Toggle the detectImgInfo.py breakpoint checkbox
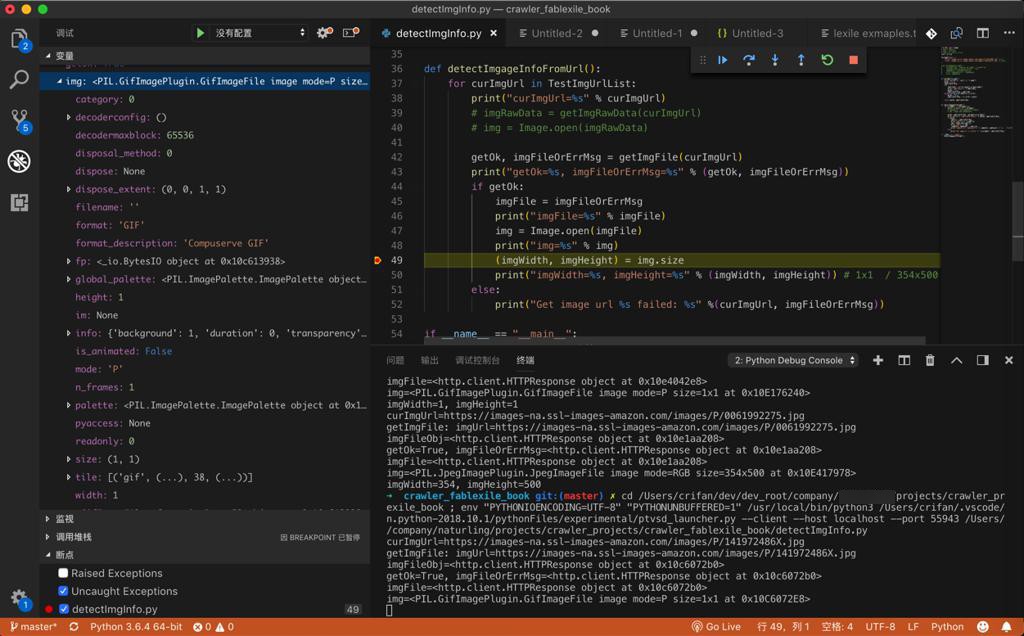Screen dimensions: 1024x636 click(64, 609)
